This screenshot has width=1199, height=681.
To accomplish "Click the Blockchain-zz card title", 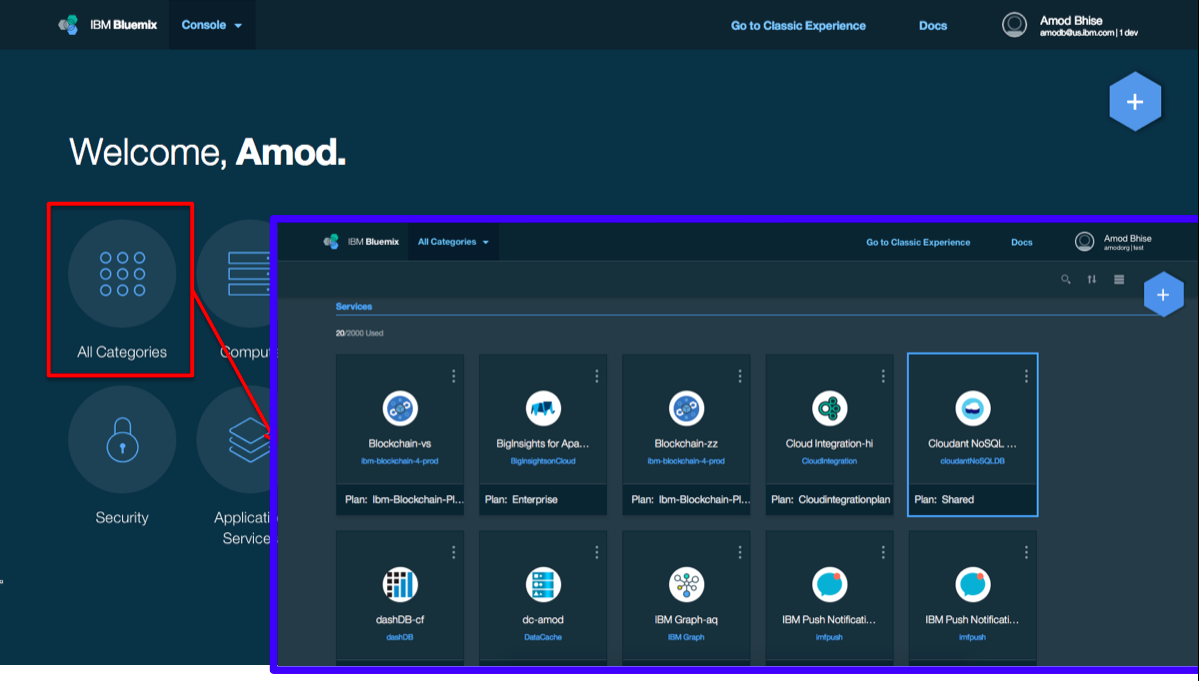I will [x=686, y=443].
